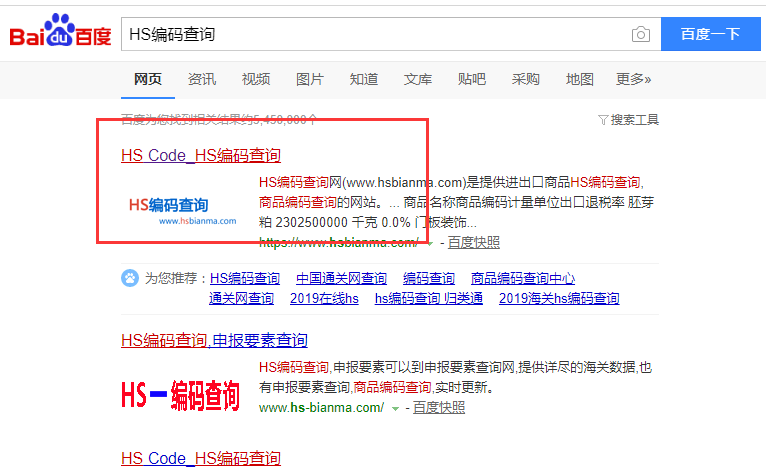Open https://www.hsbianma.com/ URL link
The width and height of the screenshot is (766, 471).
(x=339, y=242)
